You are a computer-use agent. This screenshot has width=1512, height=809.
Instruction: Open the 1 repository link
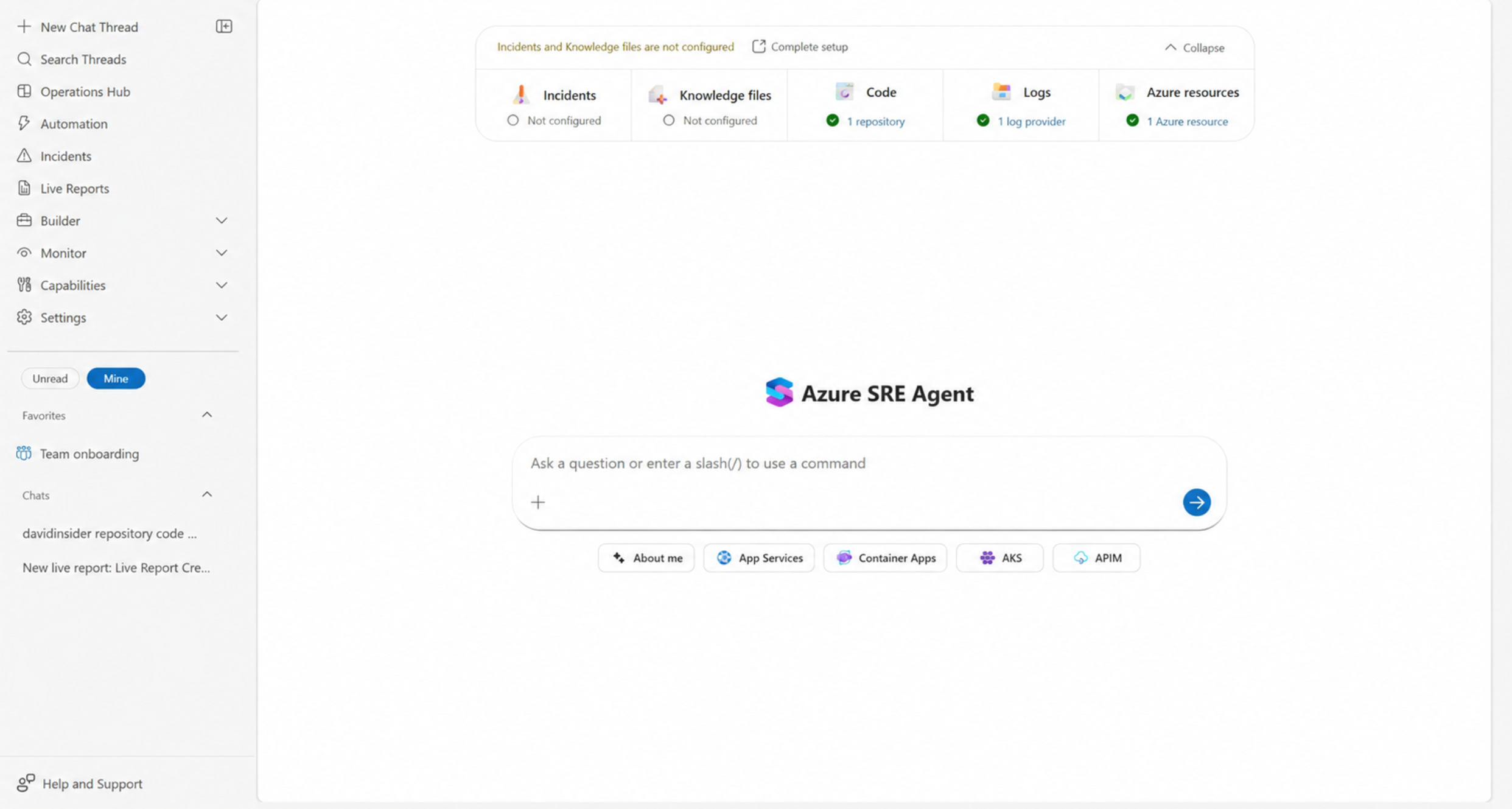[875, 121]
